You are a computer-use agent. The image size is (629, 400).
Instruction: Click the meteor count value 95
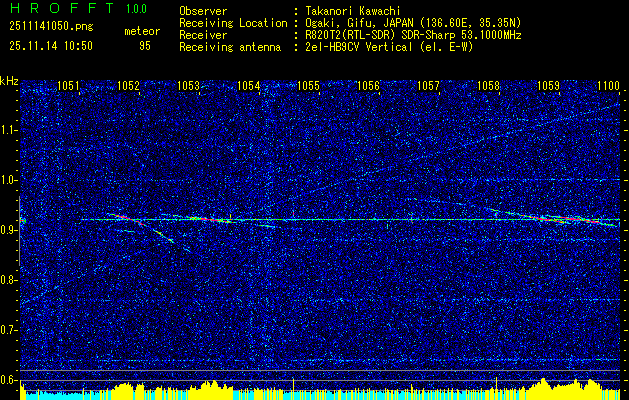click(145, 46)
